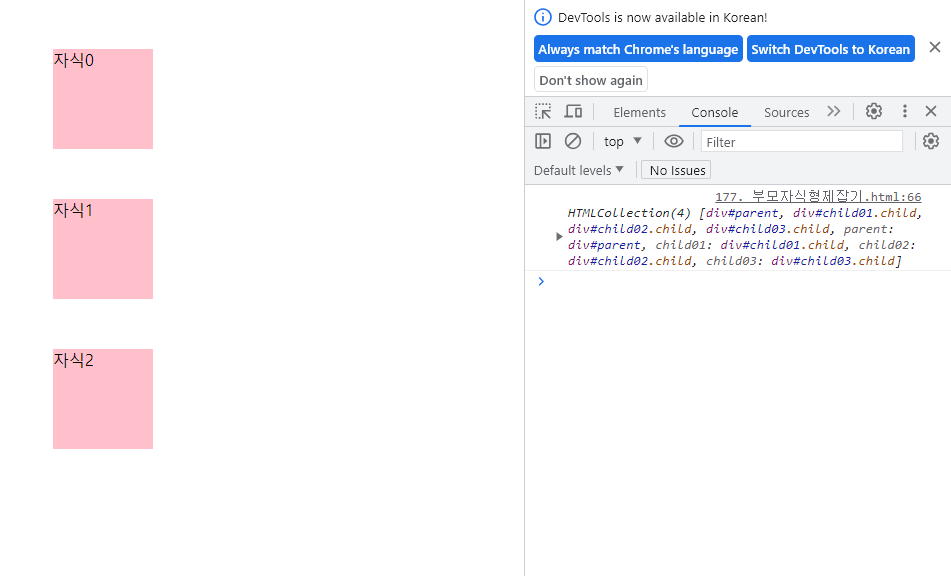The width and height of the screenshot is (951, 576).
Task: Click the pink box labeled 자식2
Action: pyautogui.click(x=102, y=399)
